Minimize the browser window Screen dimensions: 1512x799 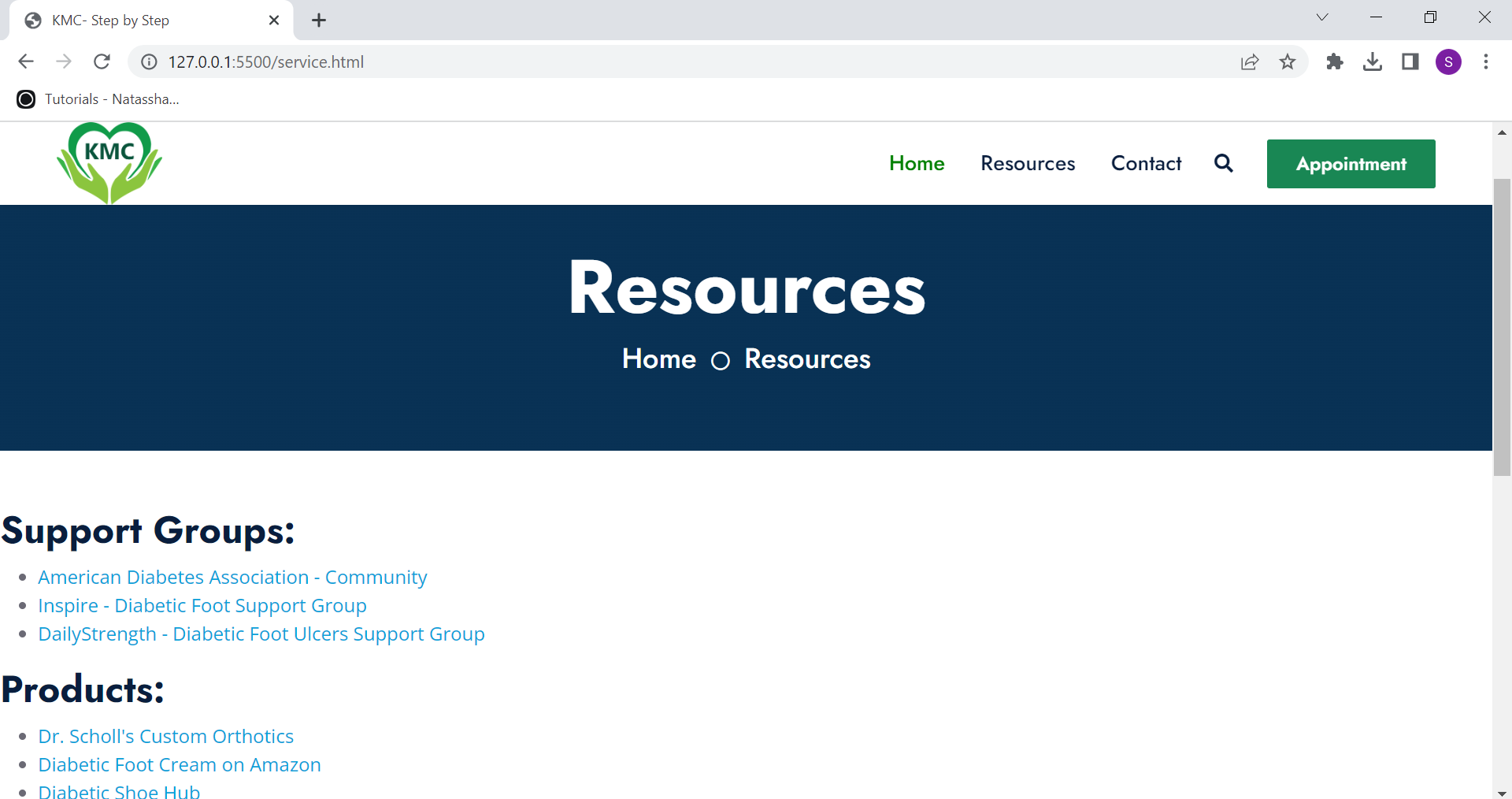click(1376, 17)
